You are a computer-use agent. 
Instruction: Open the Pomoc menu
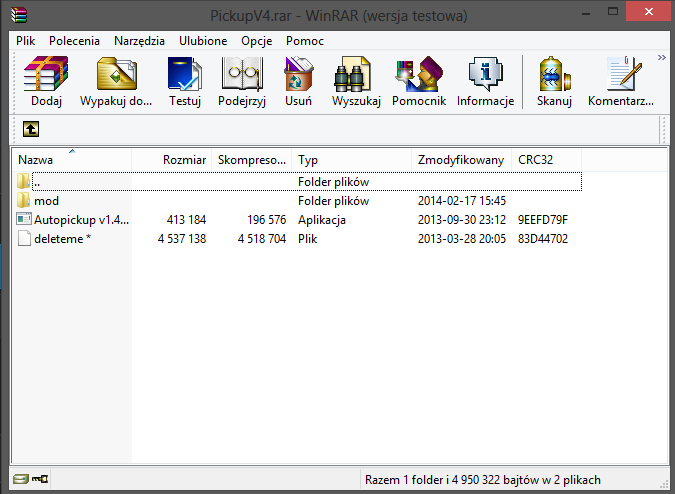pyautogui.click(x=305, y=41)
